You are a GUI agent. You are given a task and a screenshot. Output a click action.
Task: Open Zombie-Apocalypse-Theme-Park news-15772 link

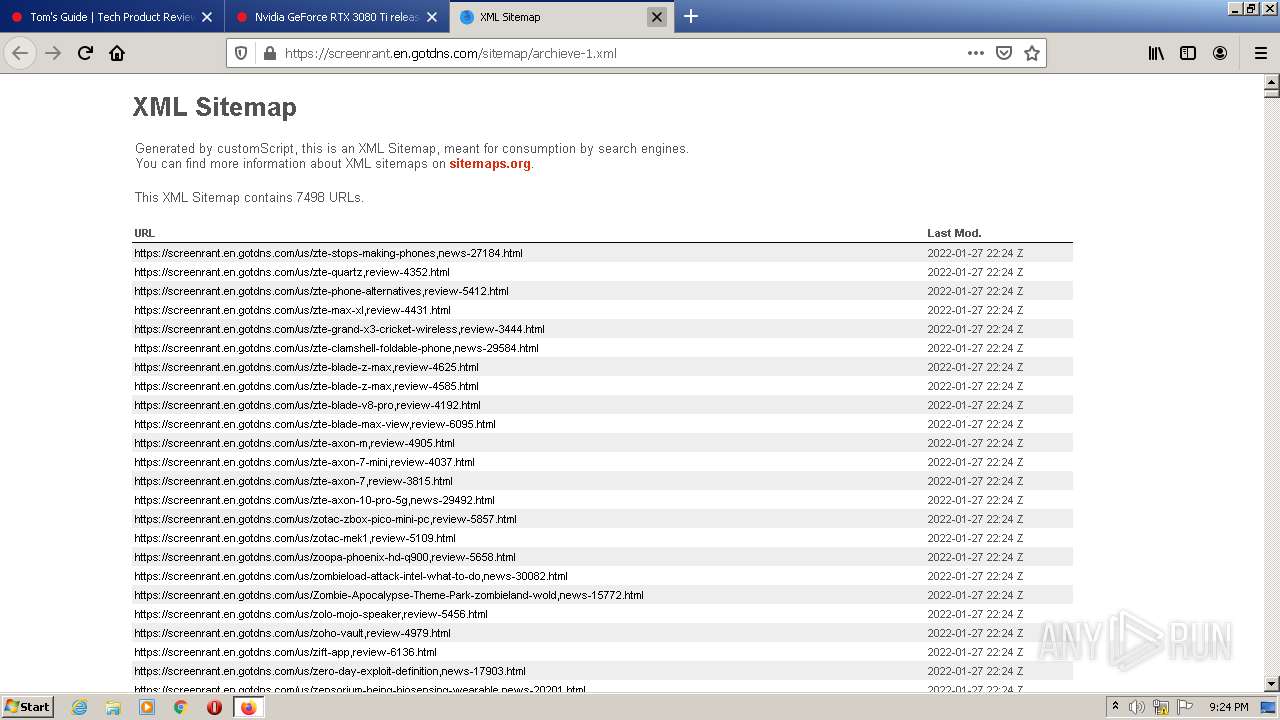[x=389, y=595]
